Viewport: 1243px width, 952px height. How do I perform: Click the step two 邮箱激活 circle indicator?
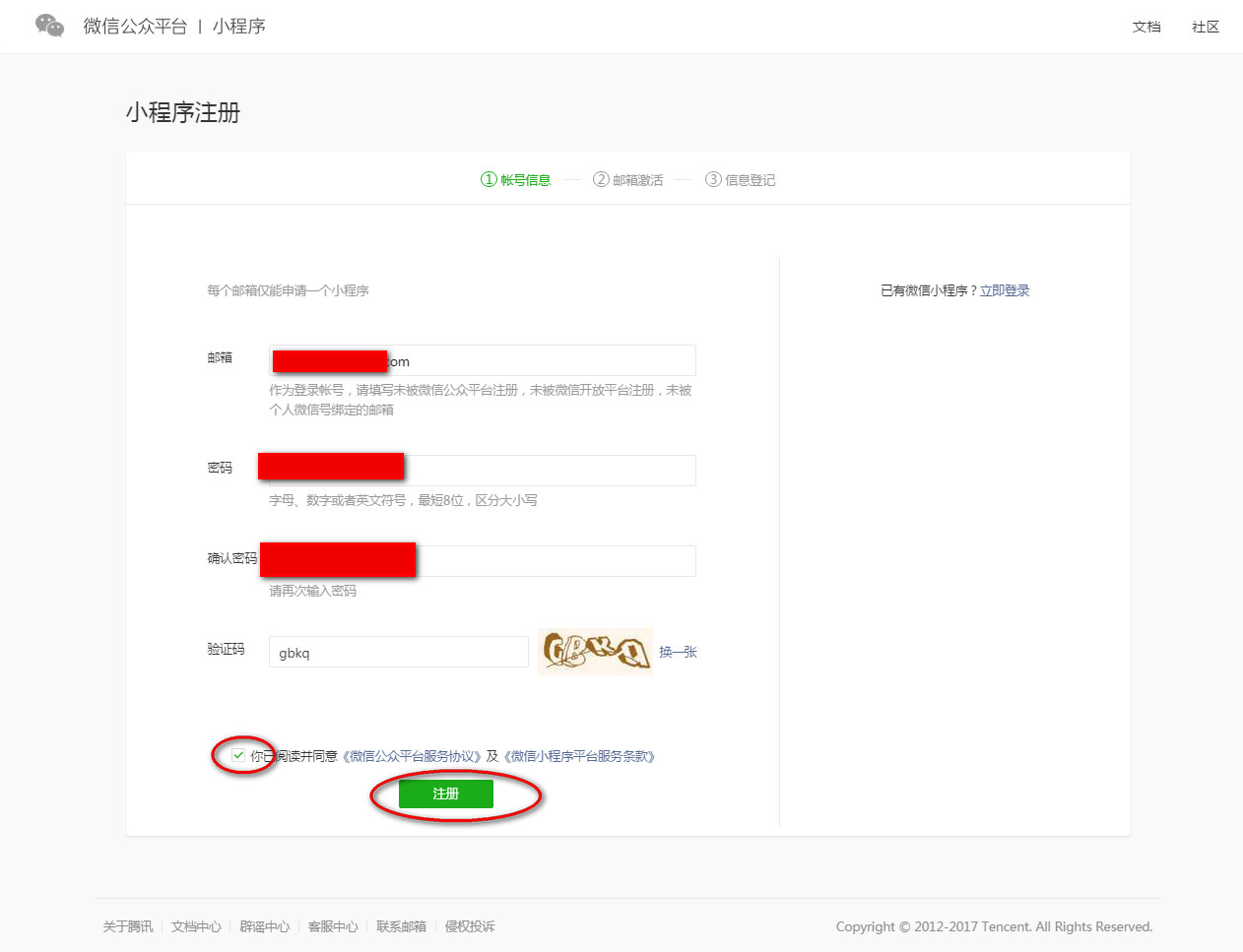(600, 179)
